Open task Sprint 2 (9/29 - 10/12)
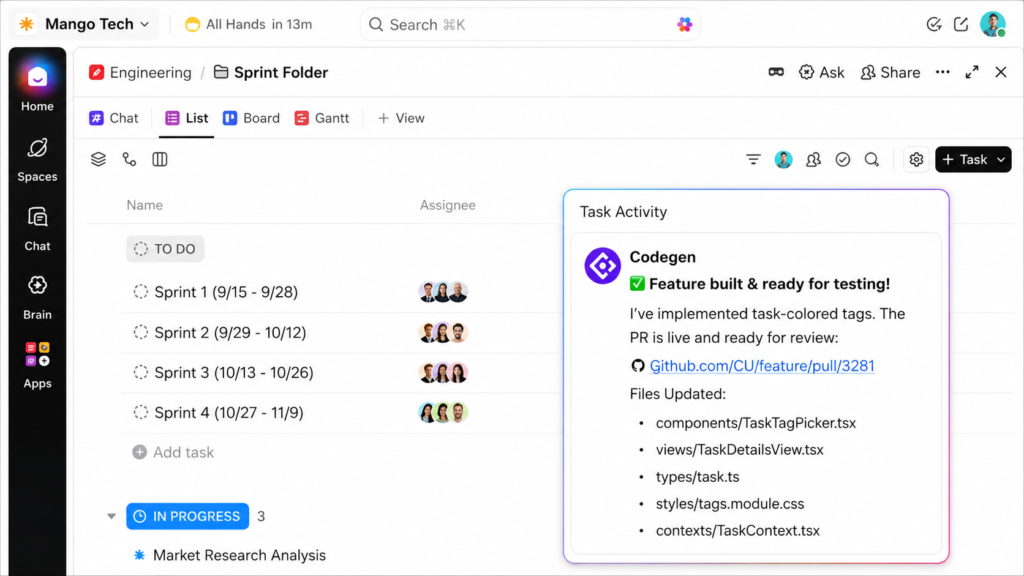 tap(230, 332)
